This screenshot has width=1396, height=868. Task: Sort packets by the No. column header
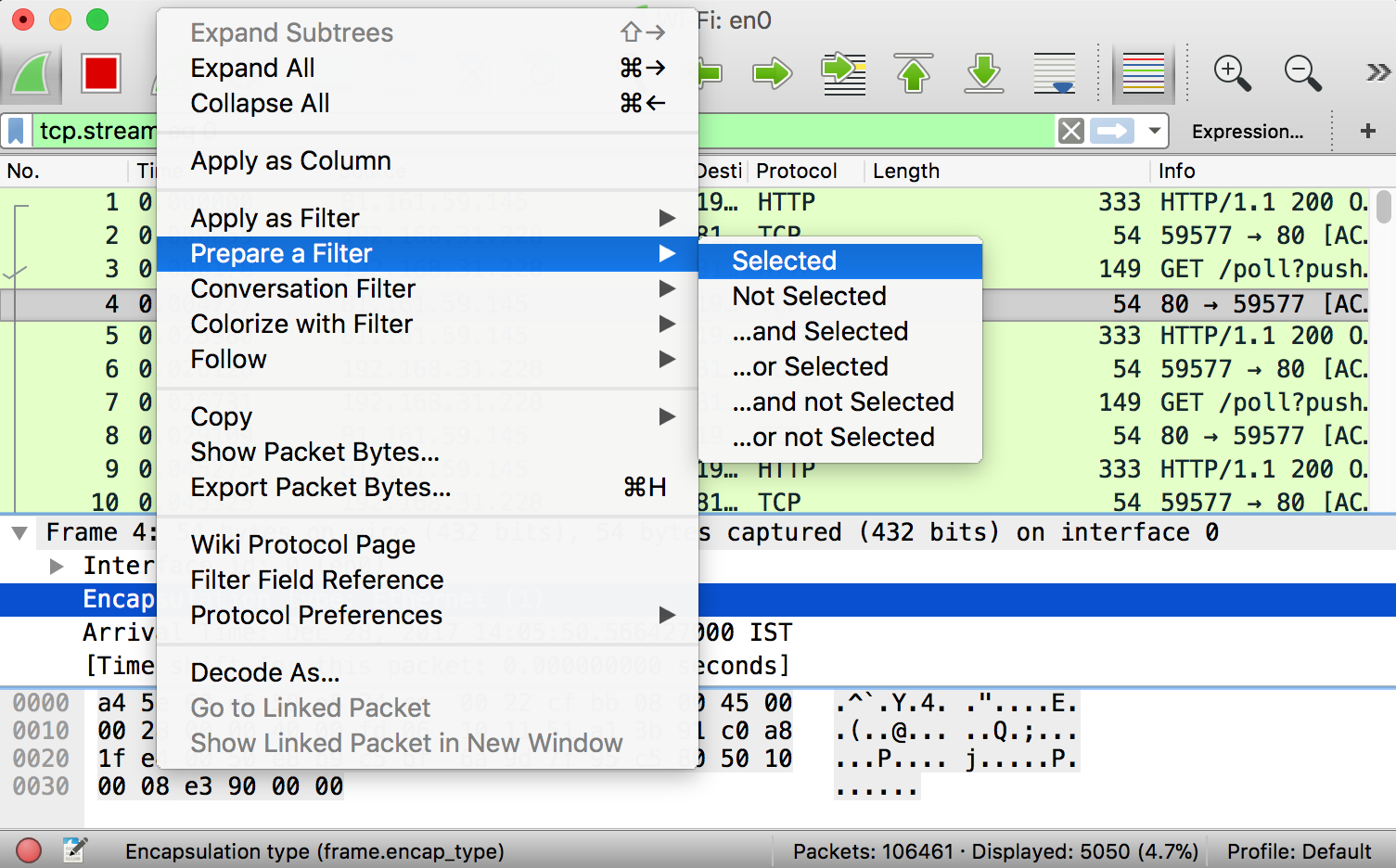click(x=63, y=172)
